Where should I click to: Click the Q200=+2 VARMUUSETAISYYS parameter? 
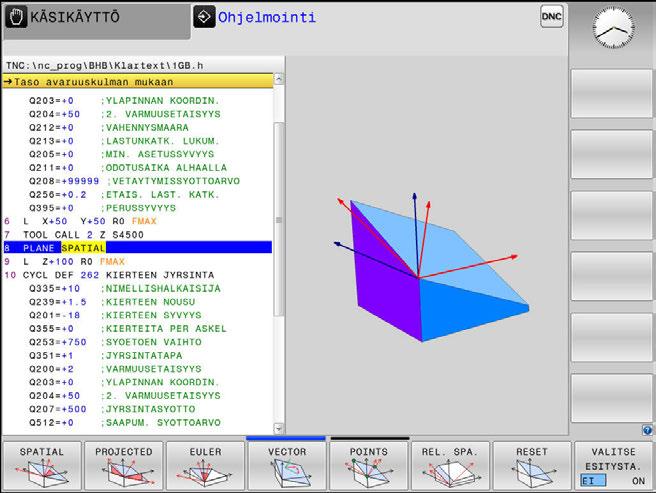[x=115, y=369]
